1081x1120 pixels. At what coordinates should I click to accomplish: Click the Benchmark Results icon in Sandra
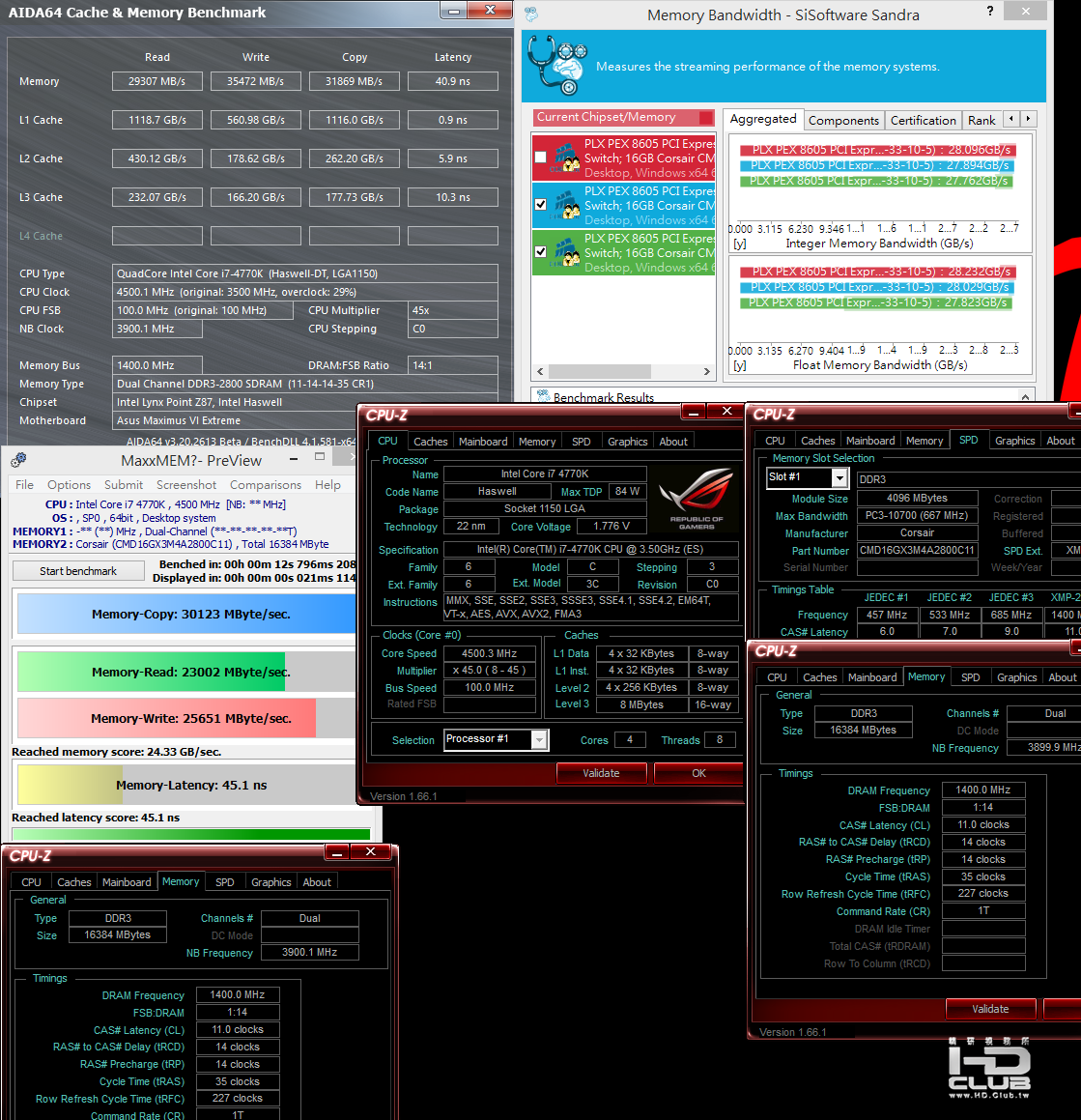pyautogui.click(x=543, y=396)
